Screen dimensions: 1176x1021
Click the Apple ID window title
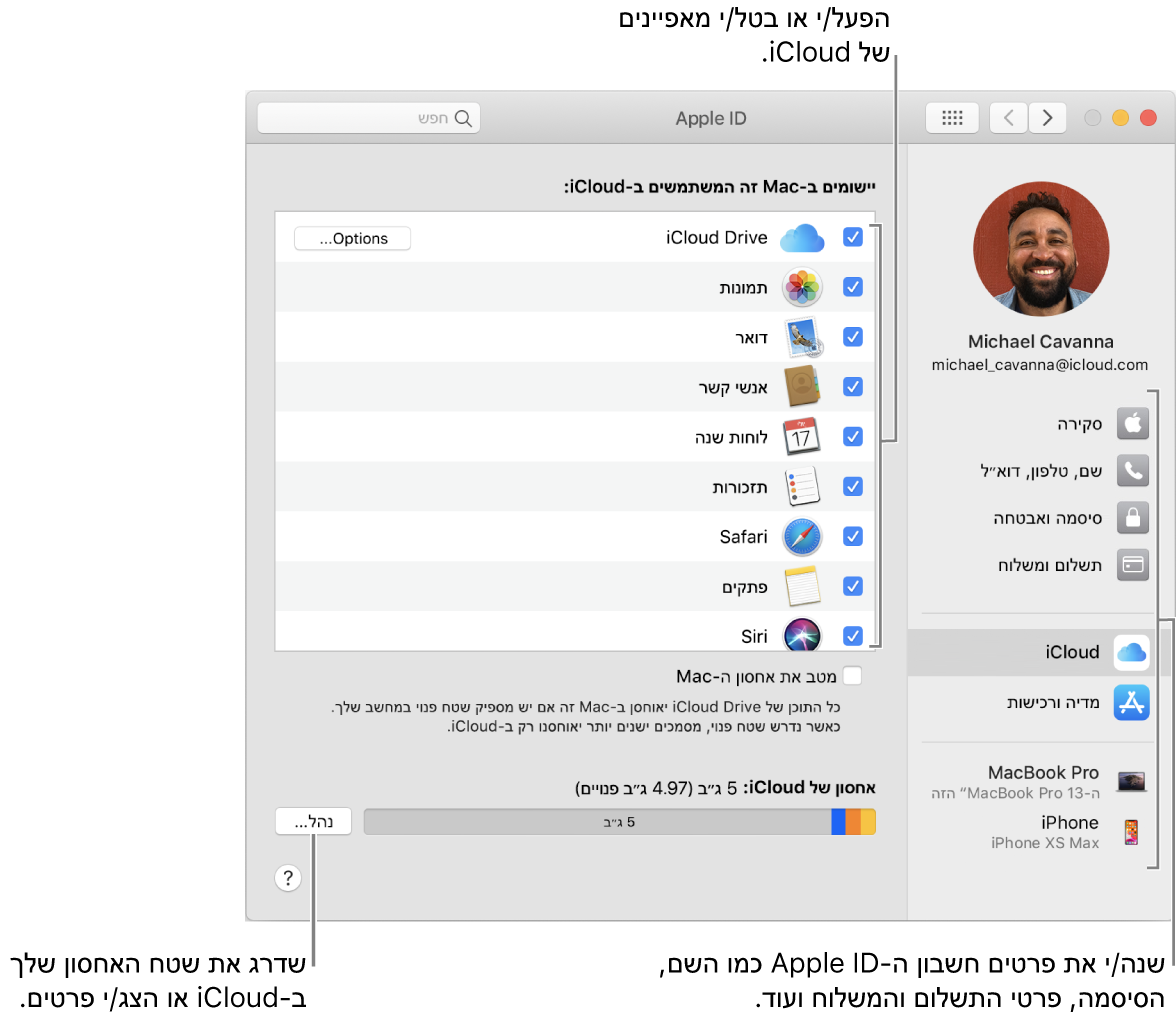(x=711, y=119)
